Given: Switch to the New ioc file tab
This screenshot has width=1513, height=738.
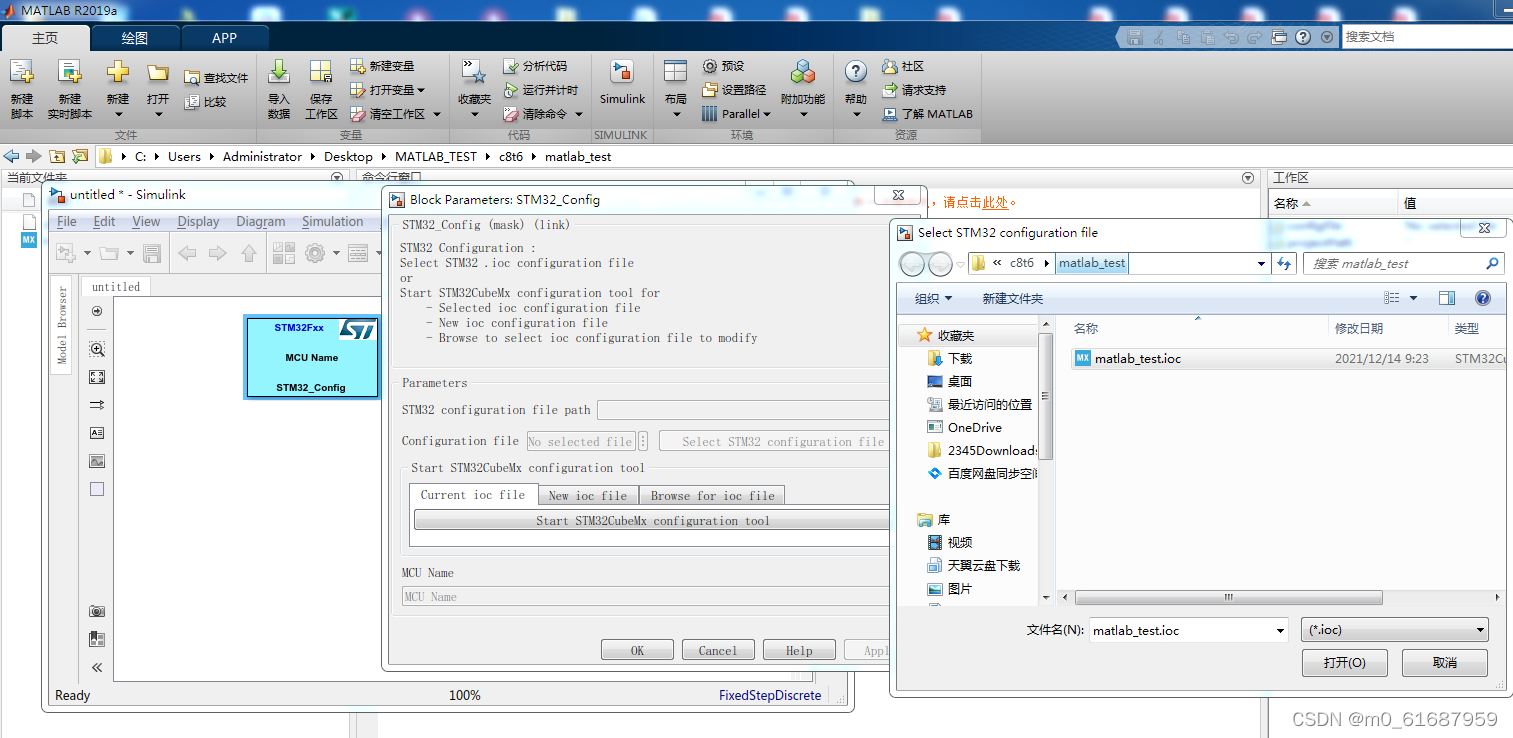Looking at the screenshot, I should [x=587, y=494].
